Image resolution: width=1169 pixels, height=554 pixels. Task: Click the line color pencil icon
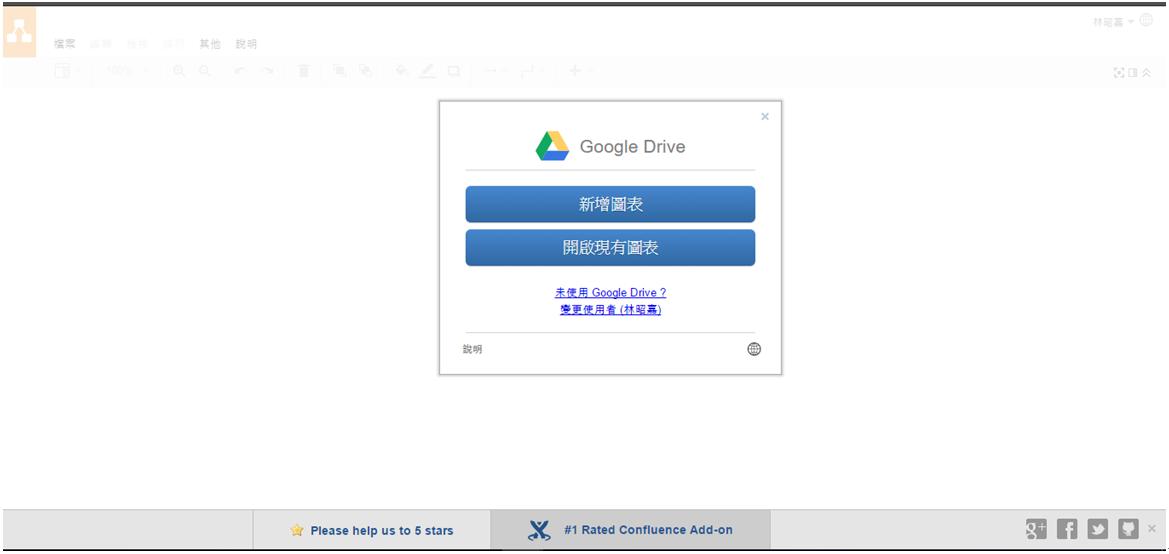pos(427,71)
